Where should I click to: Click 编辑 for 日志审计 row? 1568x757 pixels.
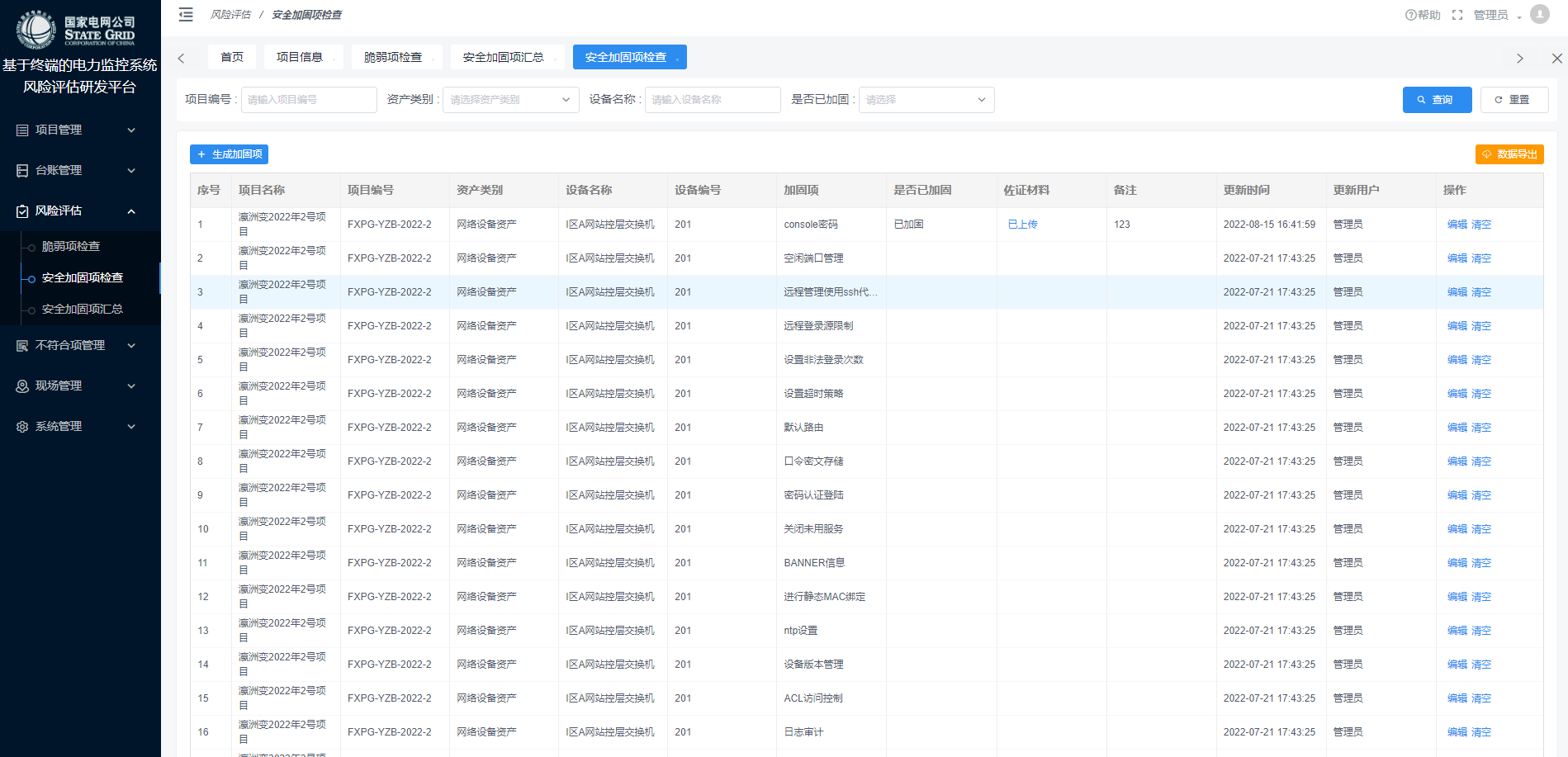[x=1457, y=732]
